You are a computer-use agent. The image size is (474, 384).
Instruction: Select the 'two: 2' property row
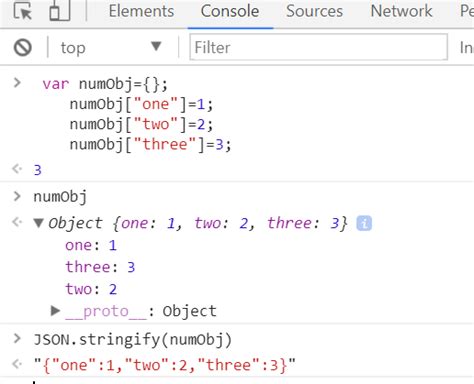tap(91, 289)
